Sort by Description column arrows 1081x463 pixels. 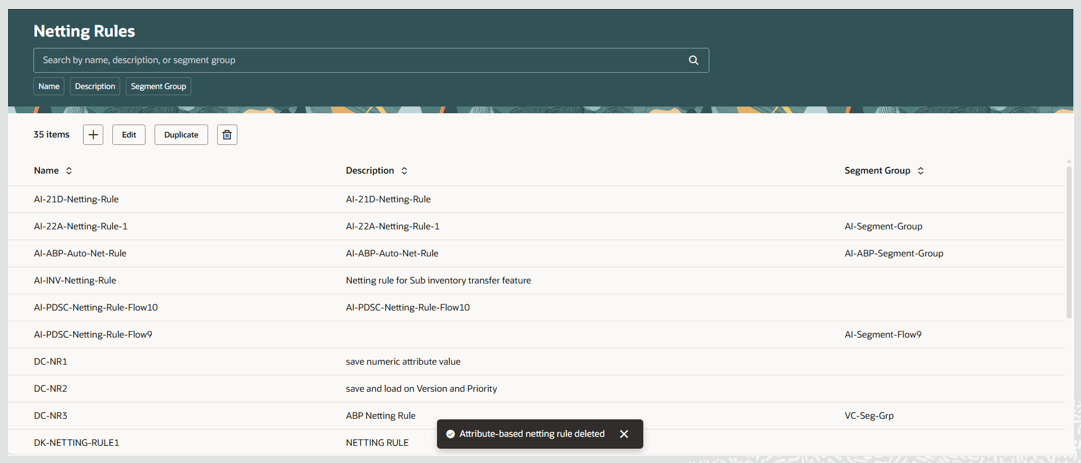pos(404,170)
